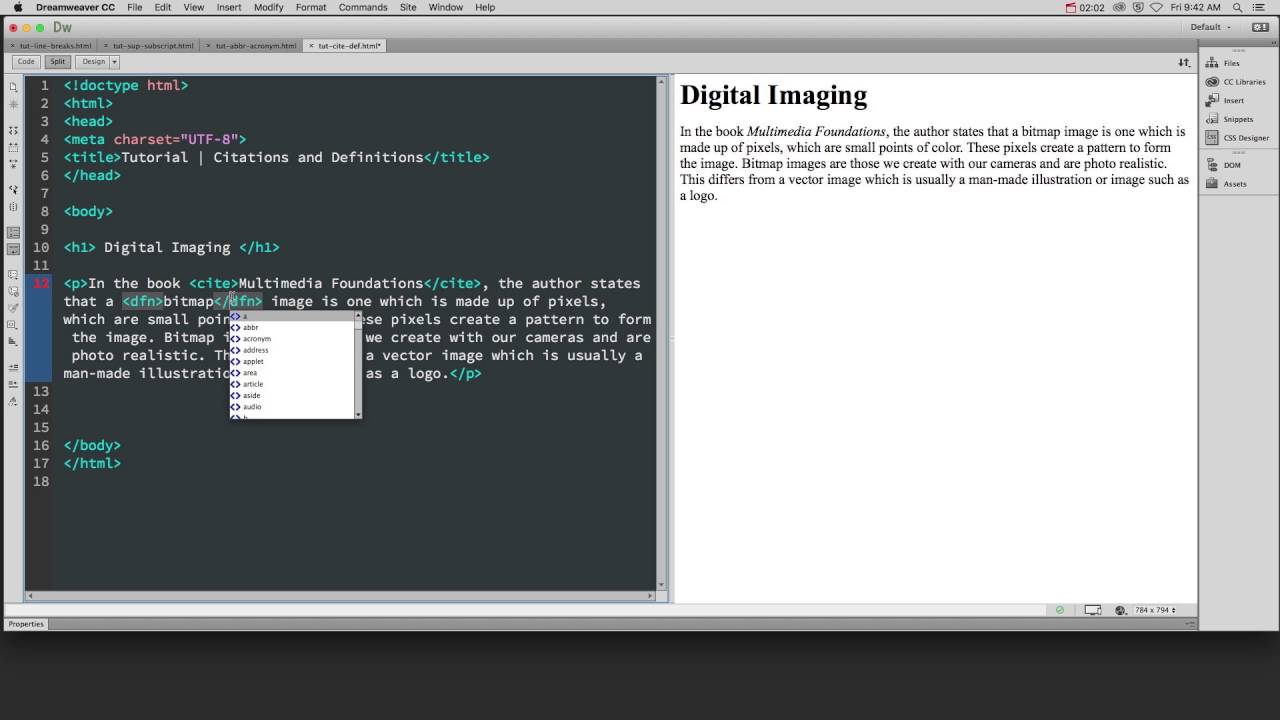The image size is (1280, 720).
Task: Click the Format Source Code toolbar icon
Action: 13,401
